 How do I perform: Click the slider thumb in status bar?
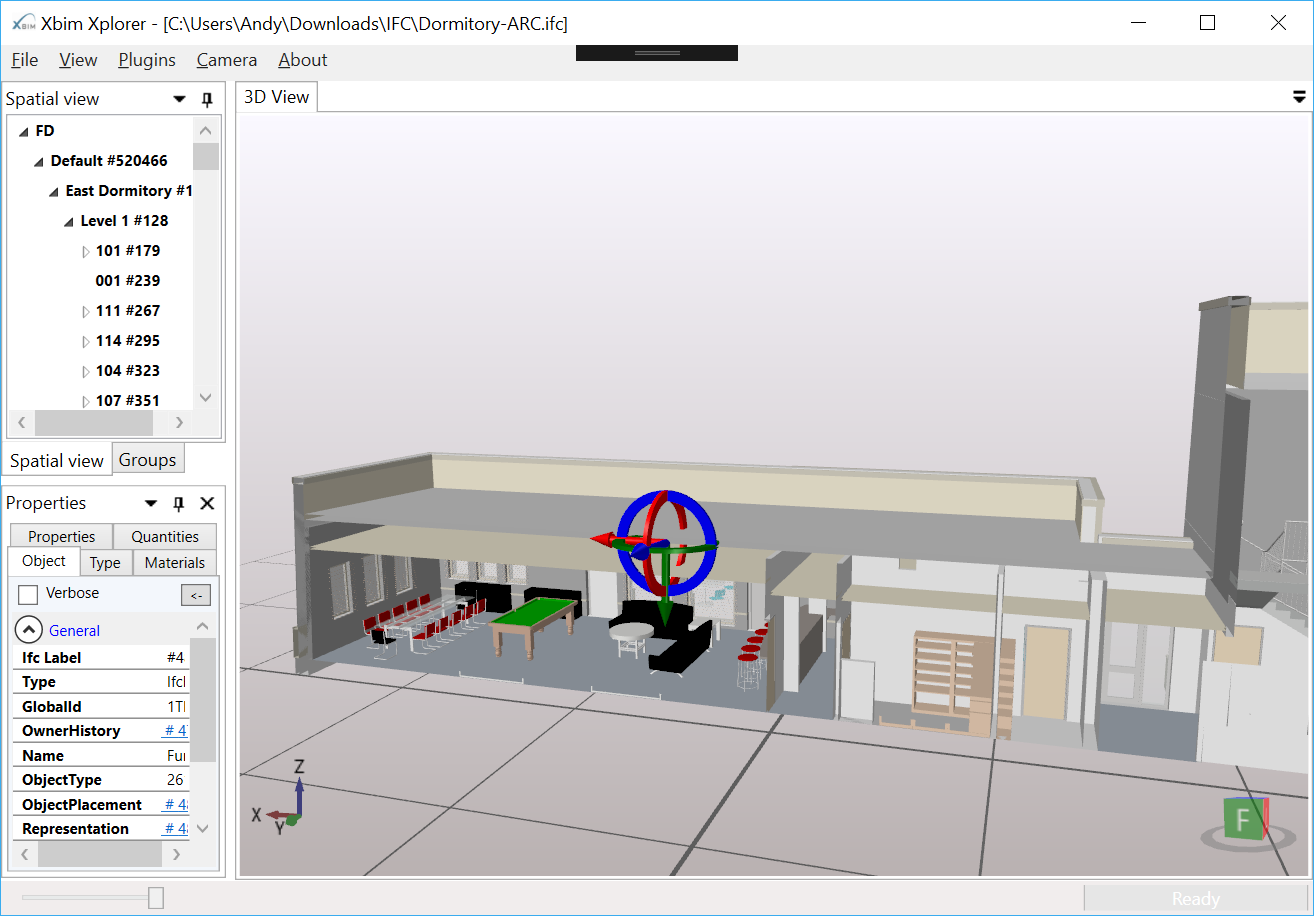pos(156,898)
